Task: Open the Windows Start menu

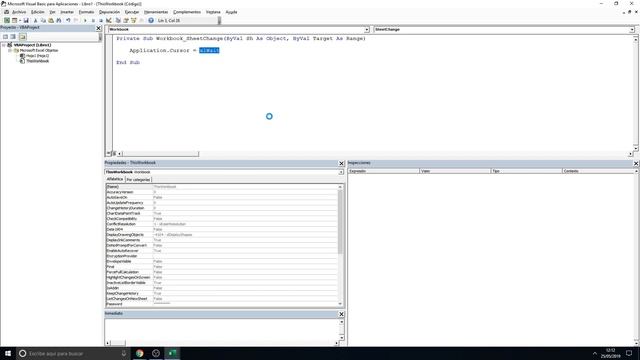Action: 8,353
